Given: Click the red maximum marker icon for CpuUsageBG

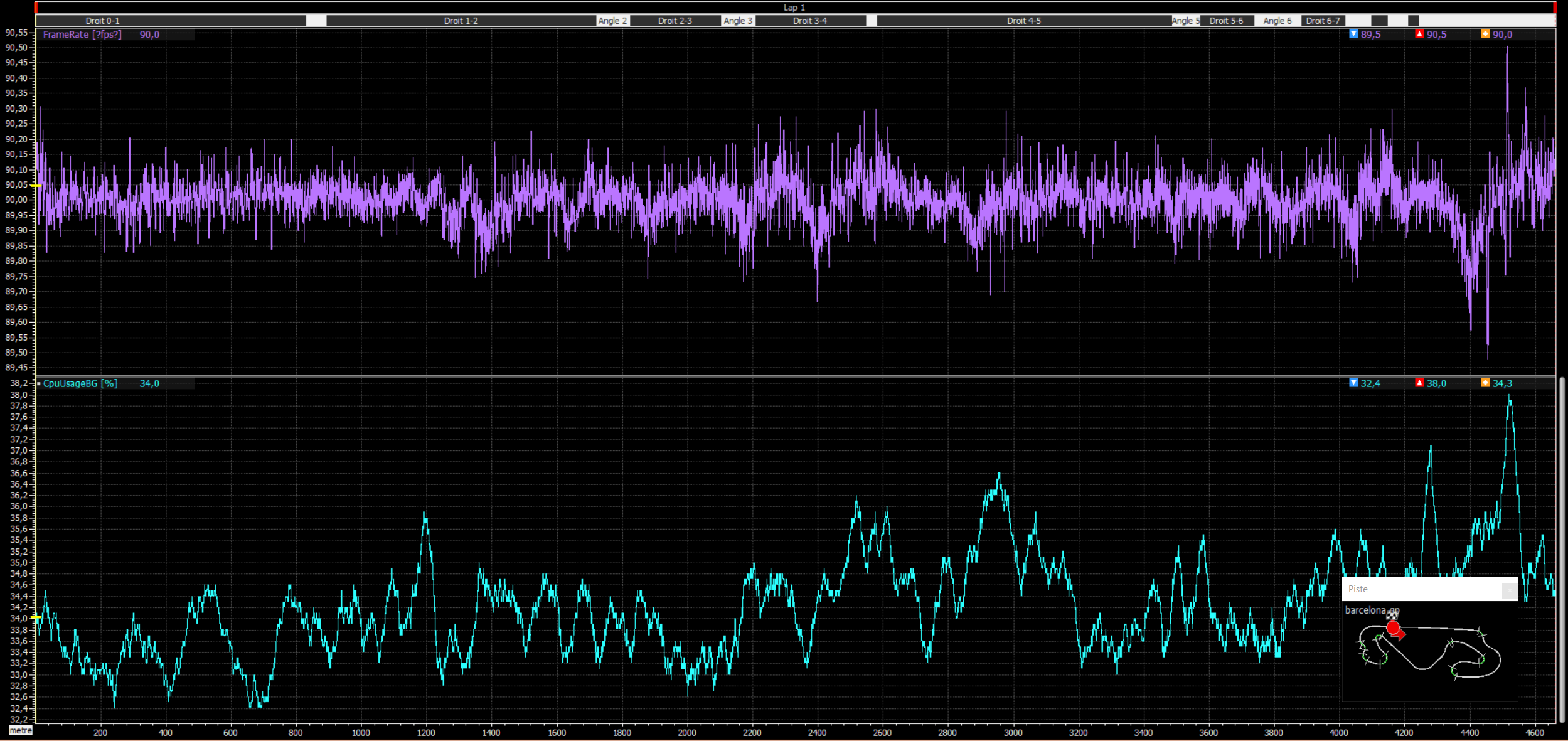Looking at the screenshot, I should (1419, 383).
